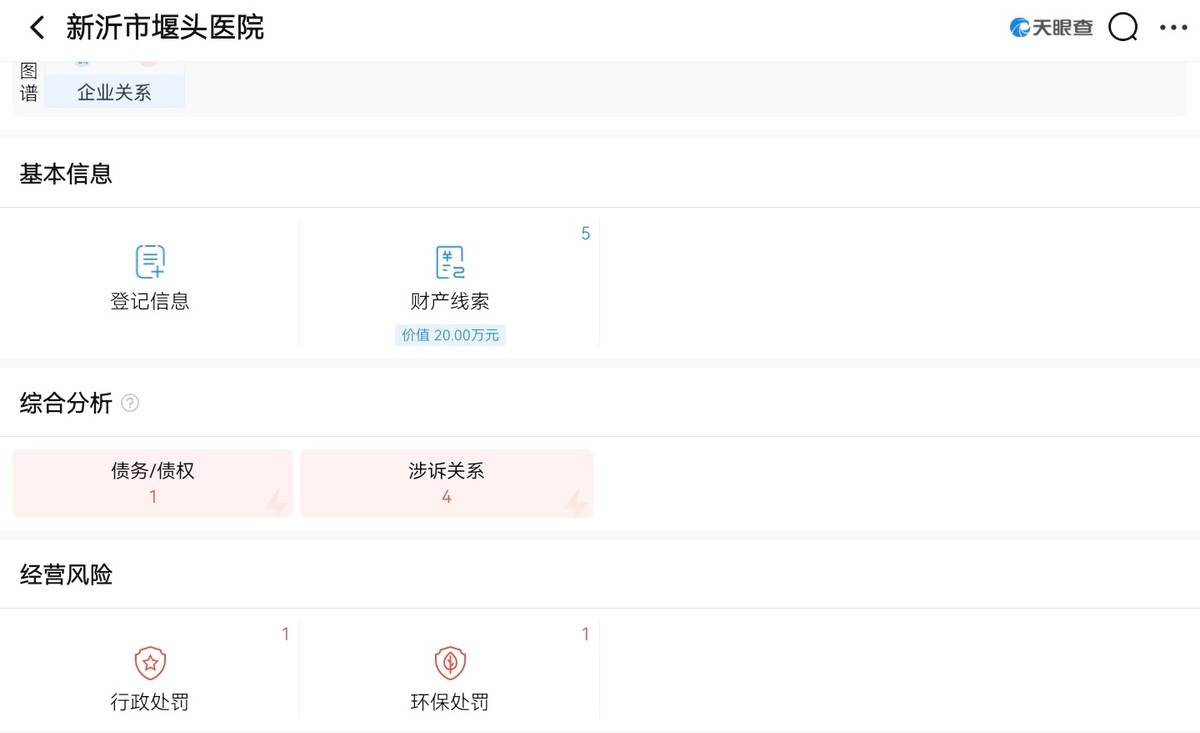Click the 环保处罚 environmental penalty icon
This screenshot has width=1200, height=733.
tap(449, 662)
